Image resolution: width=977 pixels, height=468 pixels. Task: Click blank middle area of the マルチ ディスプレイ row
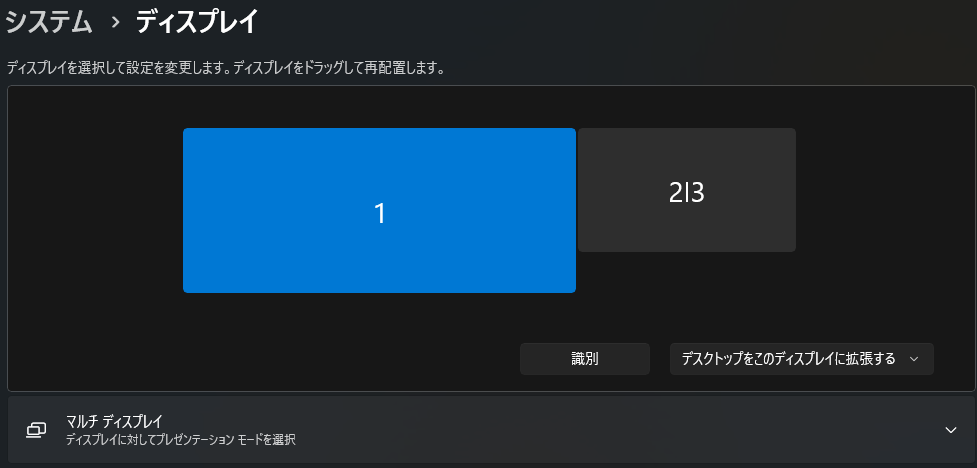tap(600, 430)
